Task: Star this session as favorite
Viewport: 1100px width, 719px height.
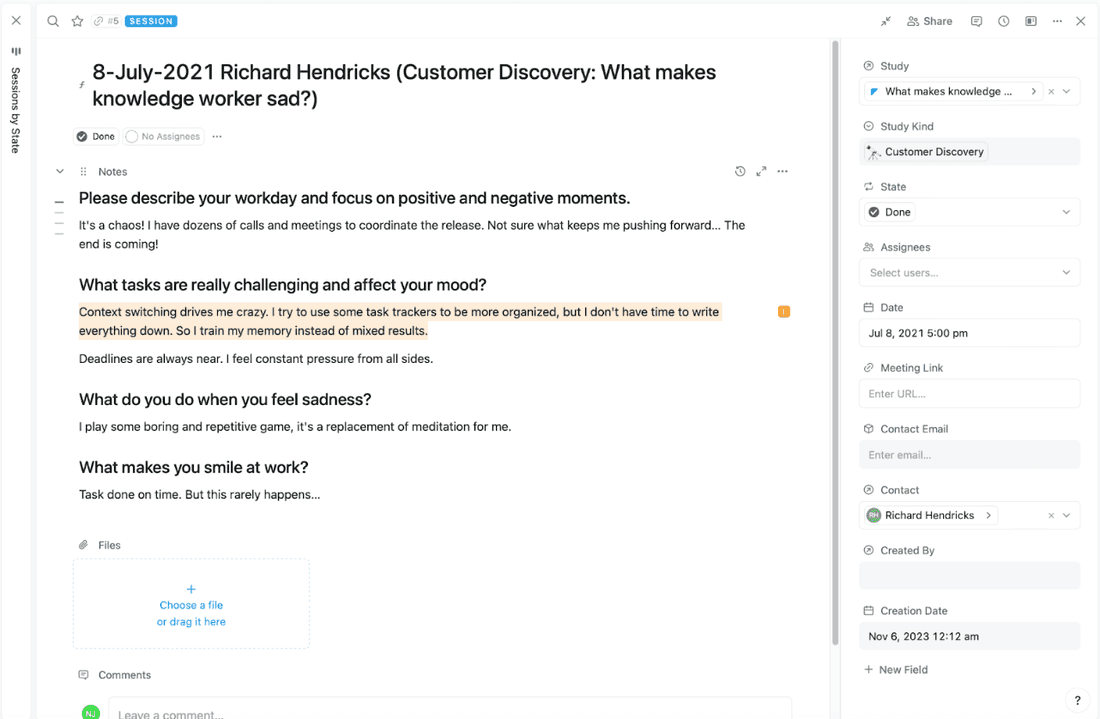Action: (77, 21)
